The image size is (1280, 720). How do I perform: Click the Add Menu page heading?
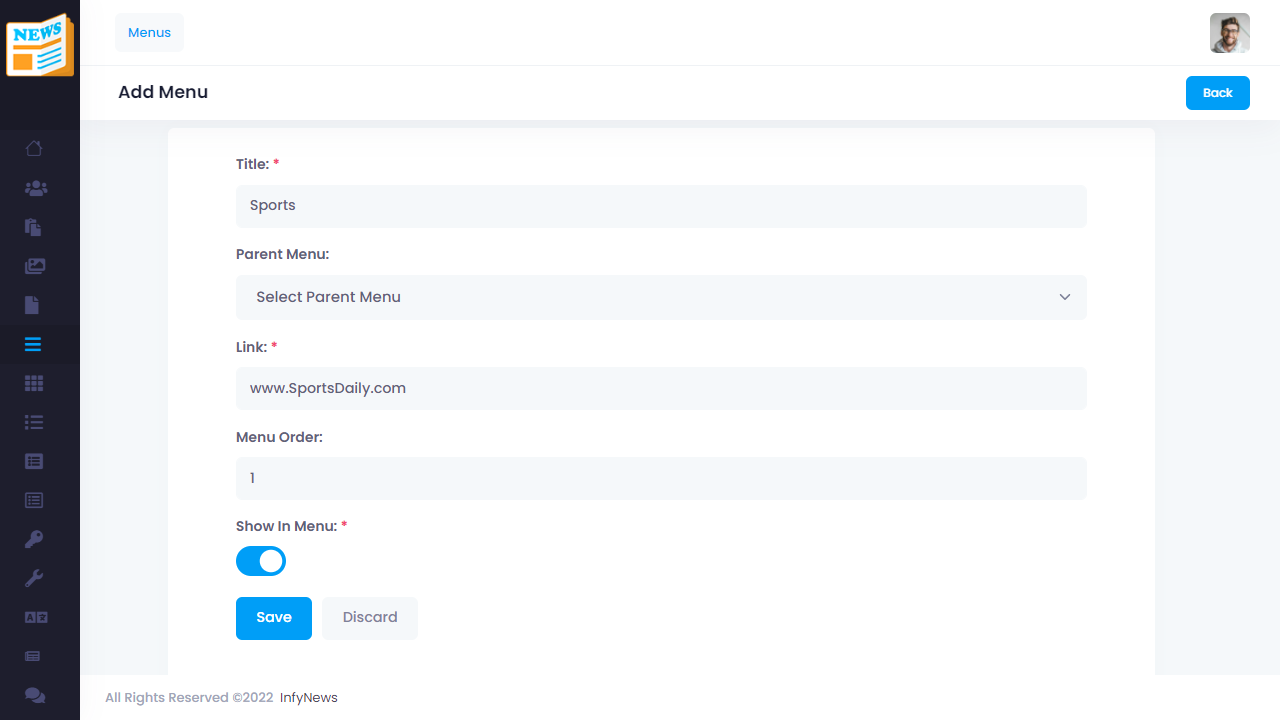pyautogui.click(x=163, y=92)
